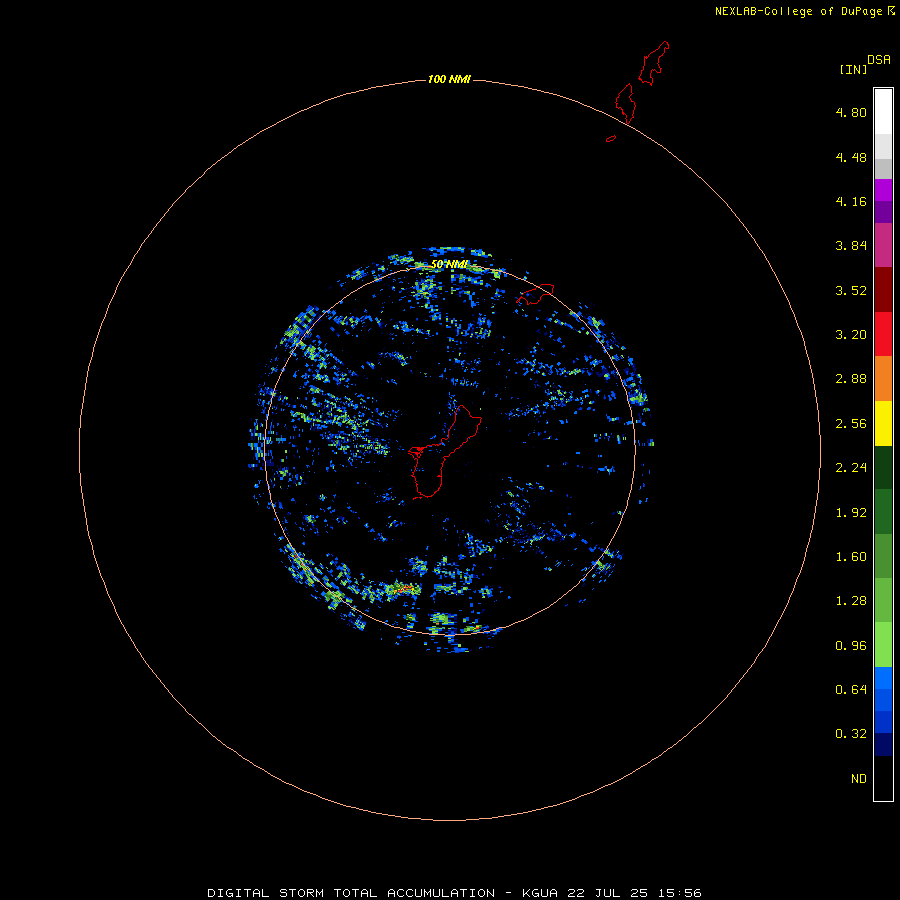Select the 1.92 legend value
900x900 pixels.
851,513
